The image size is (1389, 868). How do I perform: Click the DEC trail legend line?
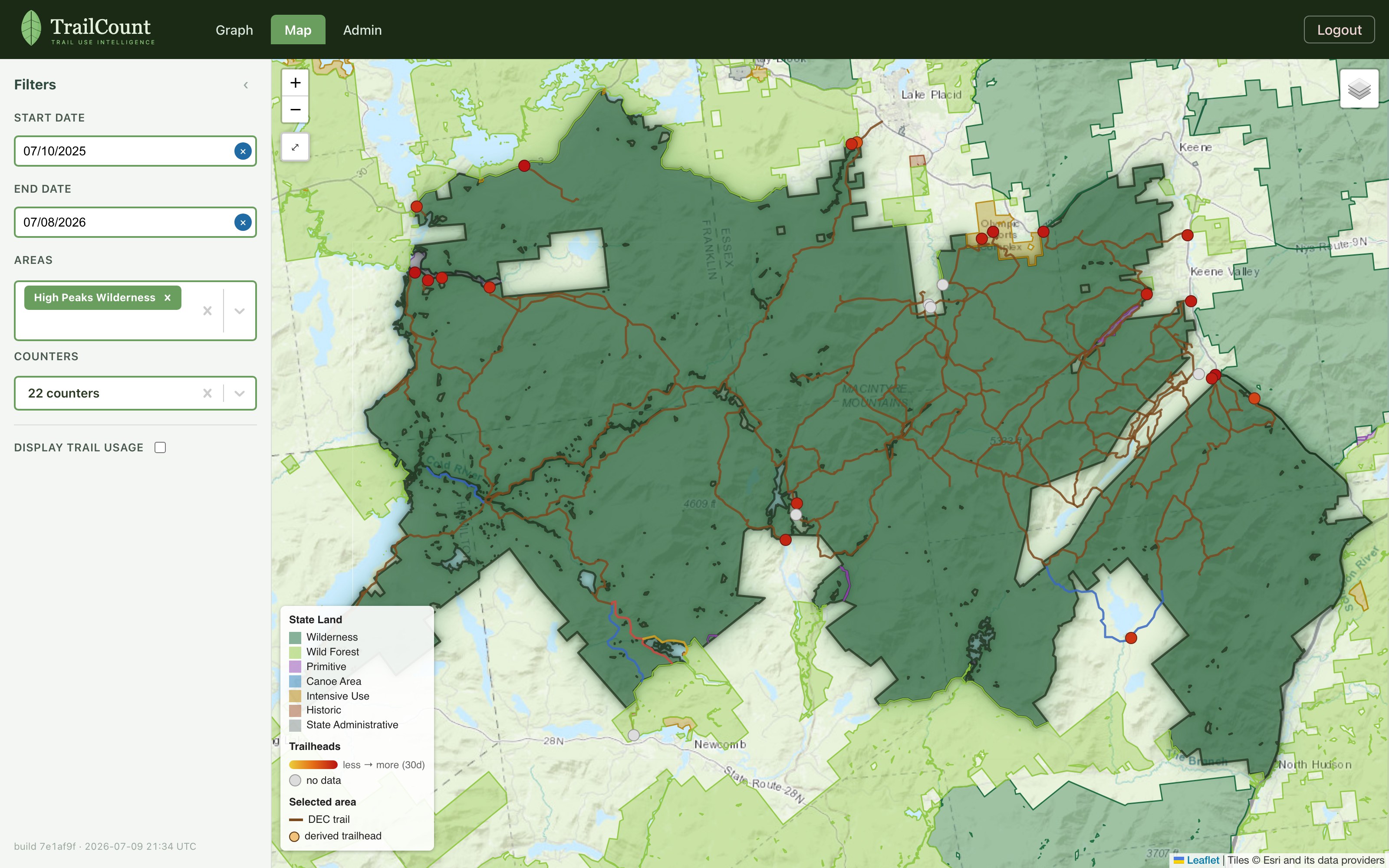click(x=296, y=820)
